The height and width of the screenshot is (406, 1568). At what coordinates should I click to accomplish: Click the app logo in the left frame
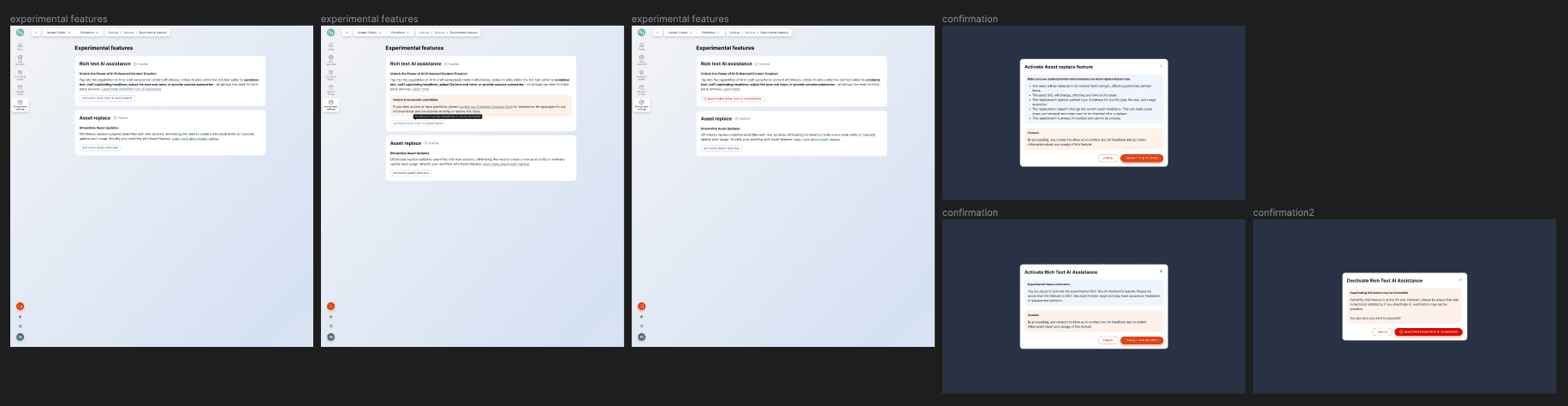click(x=20, y=33)
